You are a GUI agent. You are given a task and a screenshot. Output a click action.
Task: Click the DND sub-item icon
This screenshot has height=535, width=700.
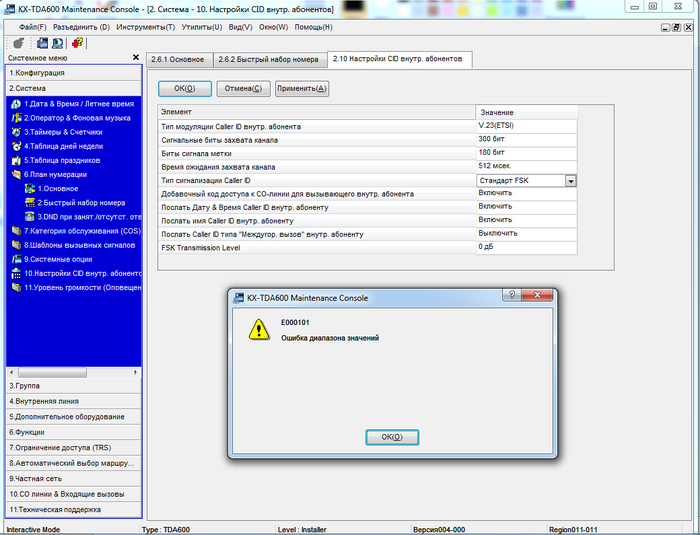[29, 217]
